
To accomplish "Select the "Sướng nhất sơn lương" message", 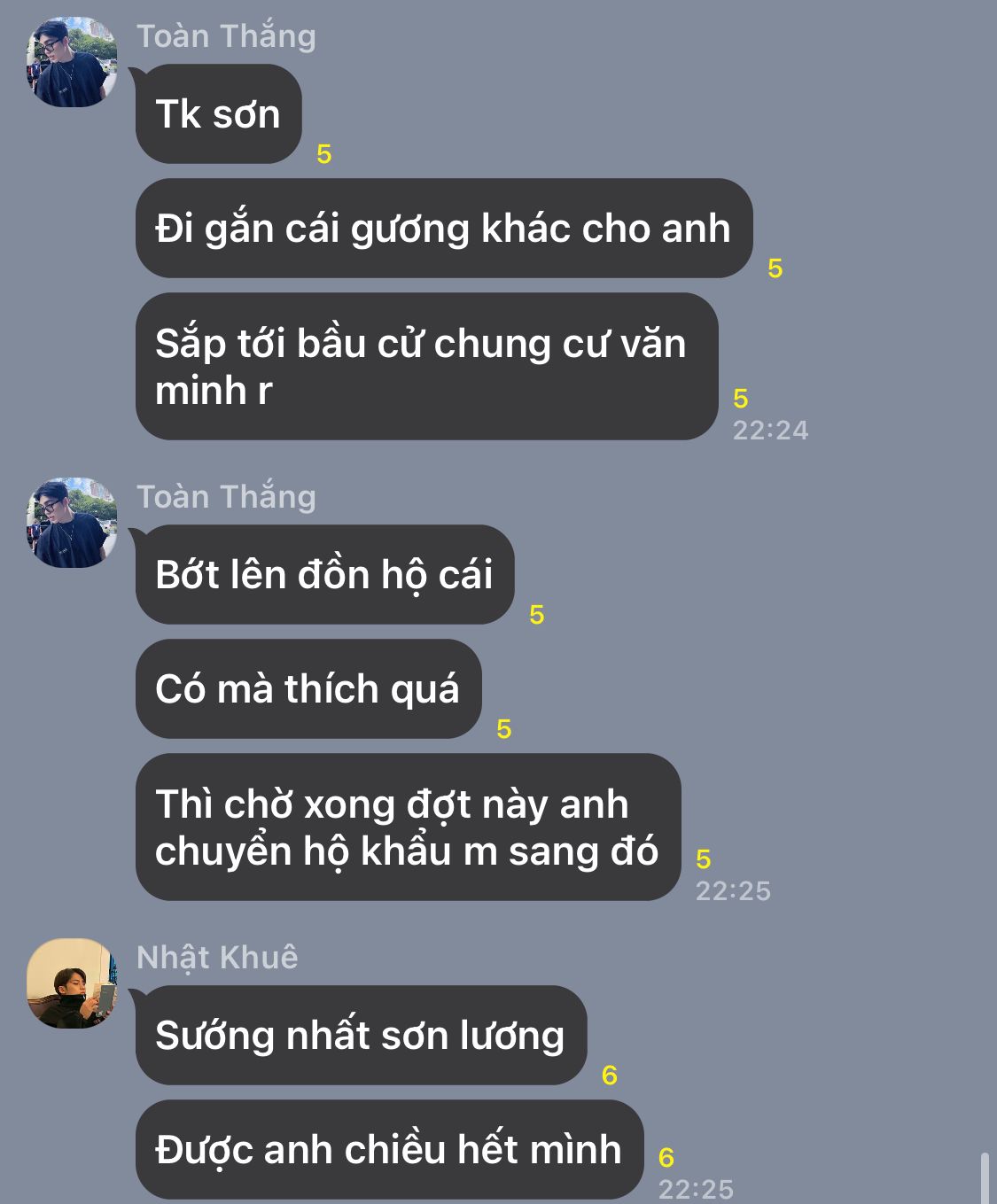I will pos(361,1036).
